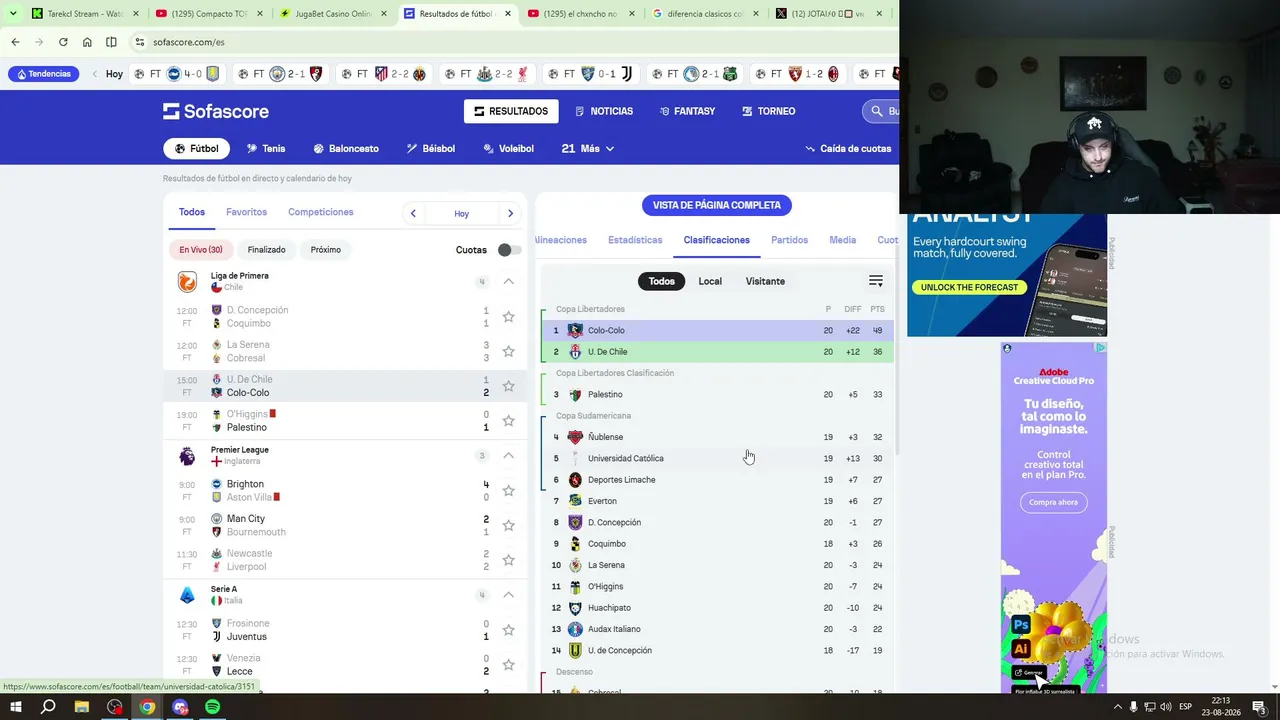Viewport: 1280px width, 720px height.
Task: Open the Premier League crest icon
Action: (x=187, y=456)
